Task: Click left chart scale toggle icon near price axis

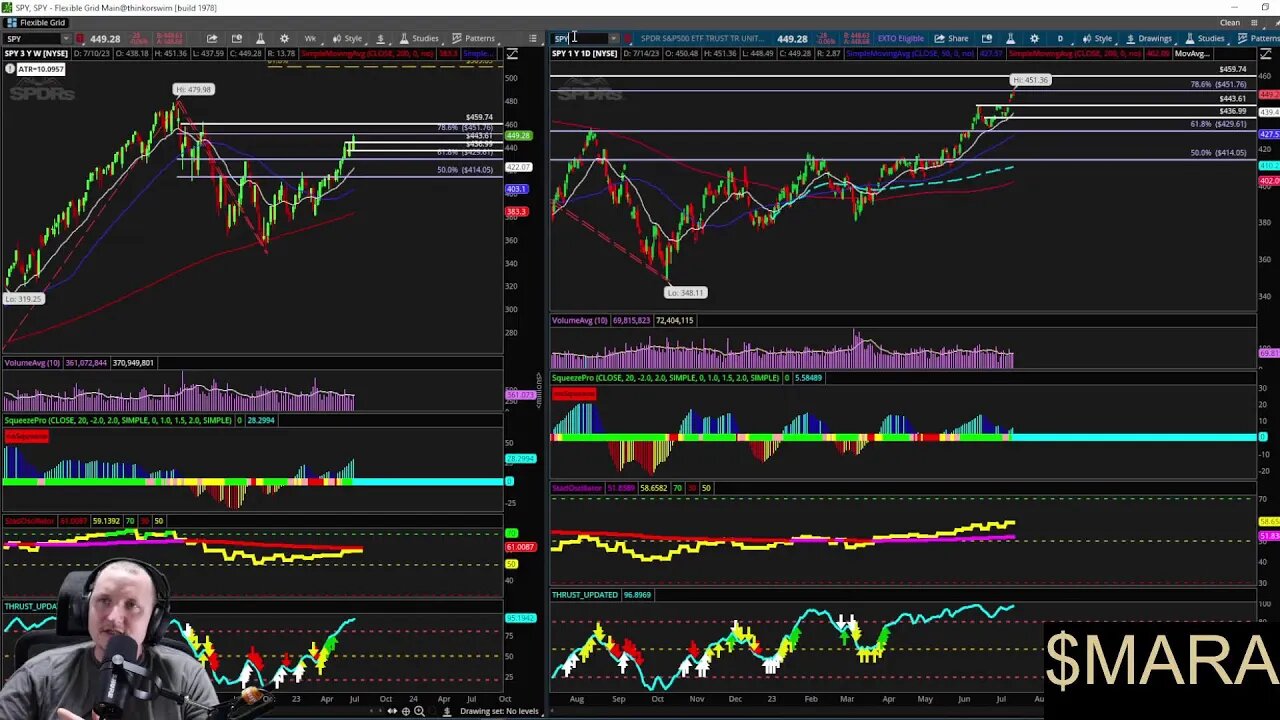Action: [511, 53]
